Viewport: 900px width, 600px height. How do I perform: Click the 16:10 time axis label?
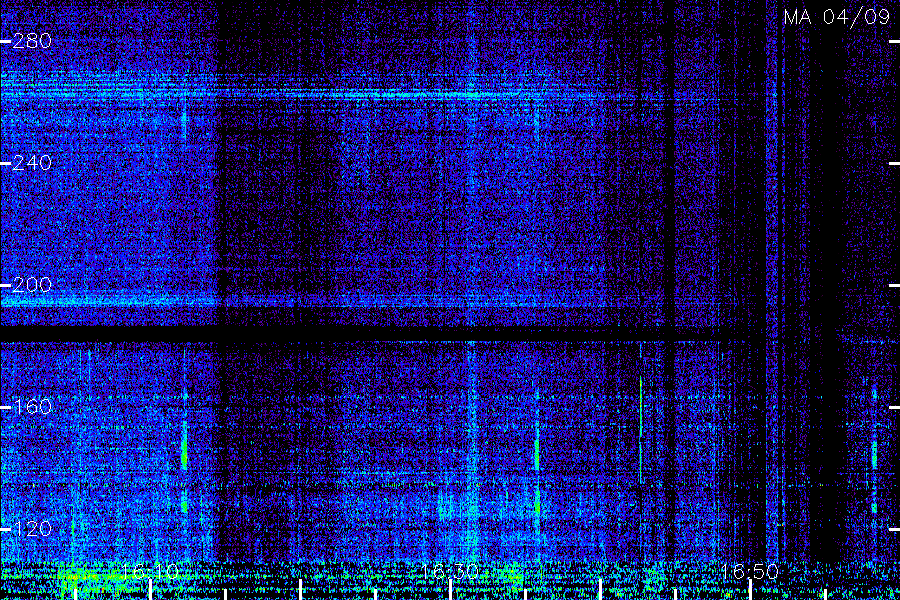click(150, 572)
